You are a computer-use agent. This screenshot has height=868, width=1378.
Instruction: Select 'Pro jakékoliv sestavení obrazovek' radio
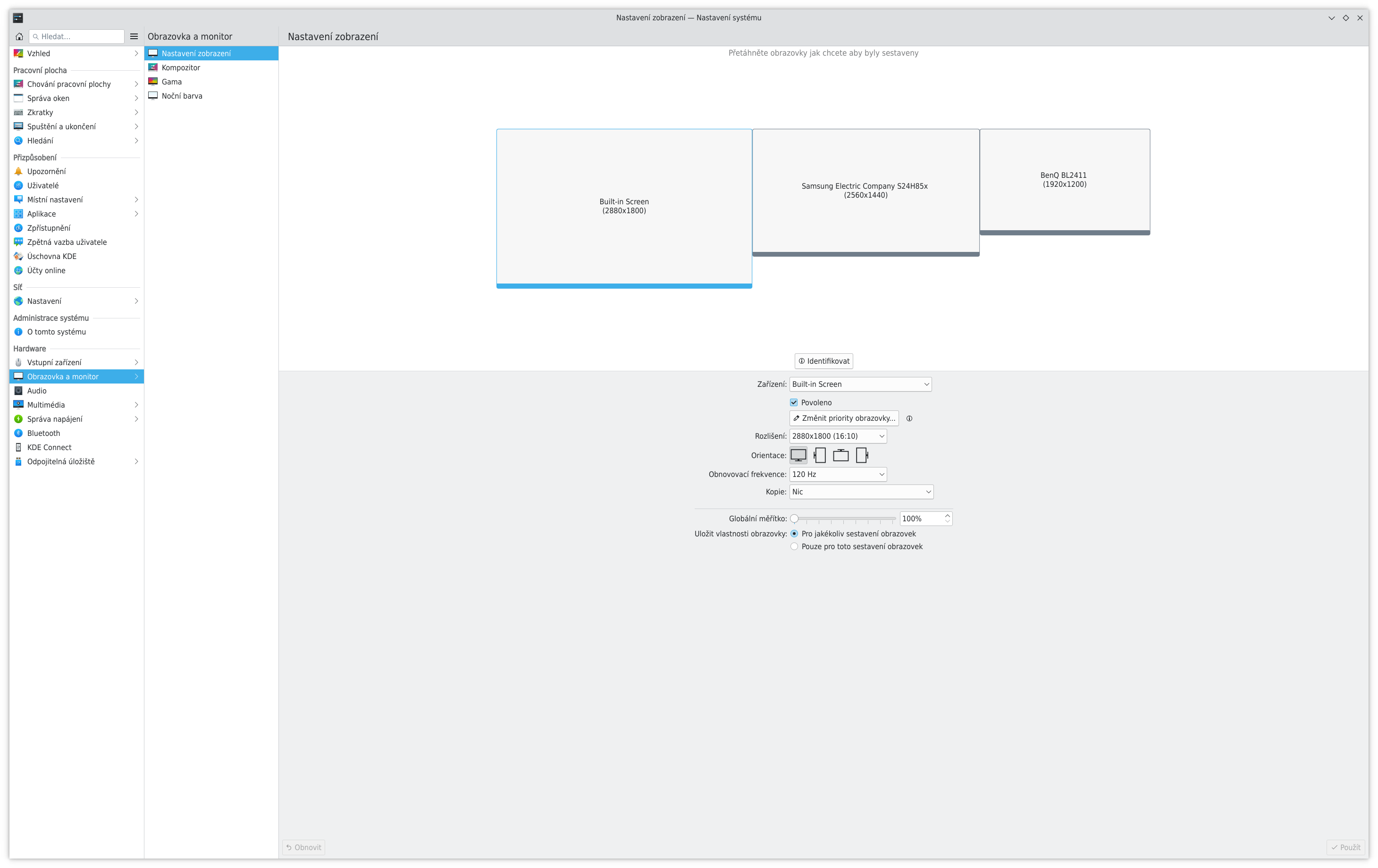[x=794, y=534]
